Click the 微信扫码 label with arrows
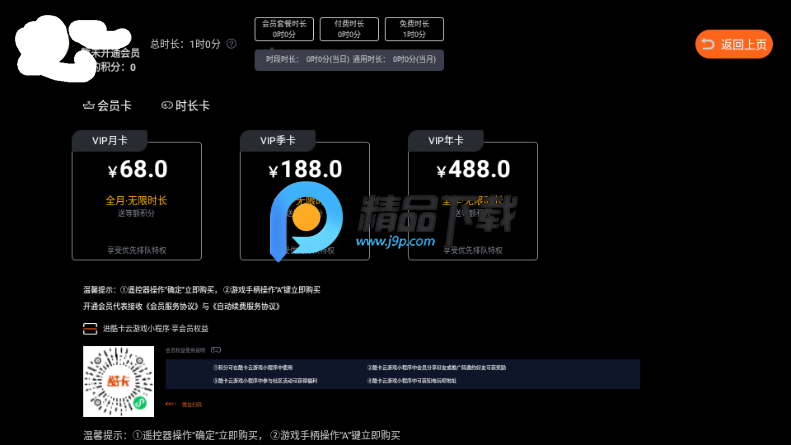Screen dimensions: 791x445 click(x=184, y=404)
